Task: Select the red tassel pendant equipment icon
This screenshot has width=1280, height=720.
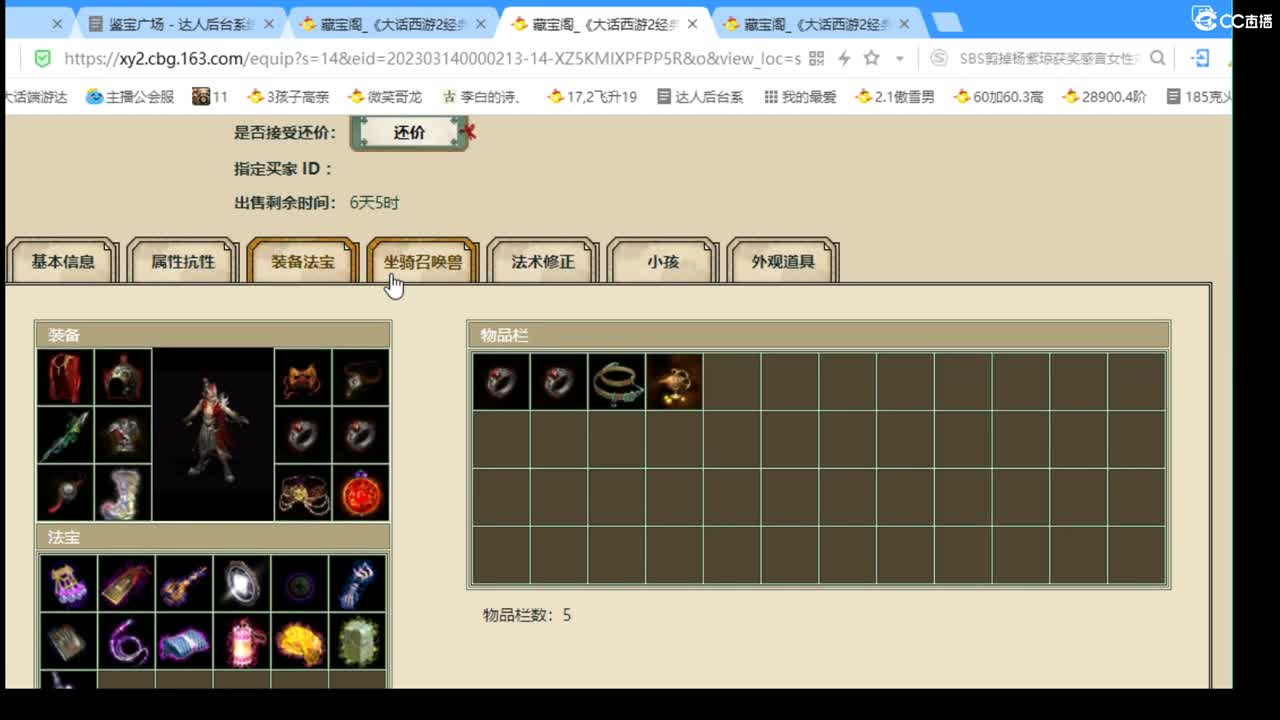Action: coord(65,493)
